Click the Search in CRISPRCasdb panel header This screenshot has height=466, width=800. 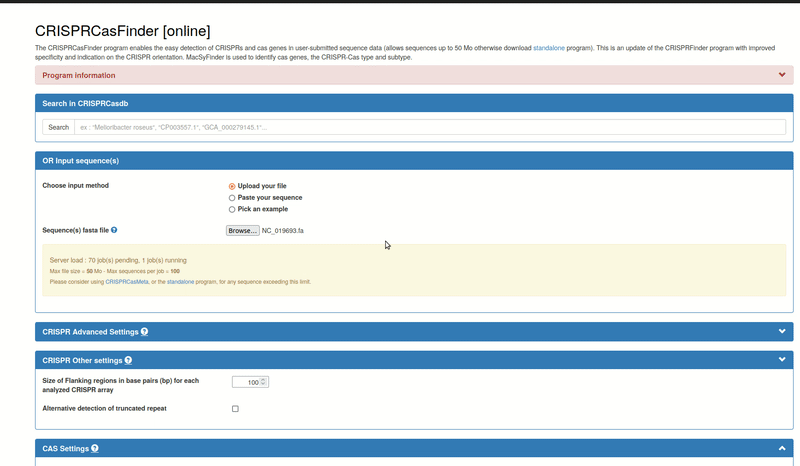414,104
